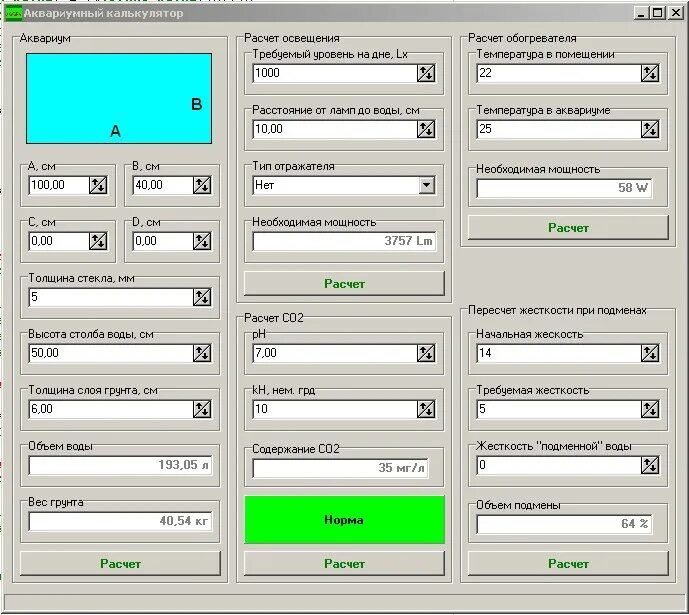Focus the D, см input field
This screenshot has width=689, height=615.
[x=163, y=241]
